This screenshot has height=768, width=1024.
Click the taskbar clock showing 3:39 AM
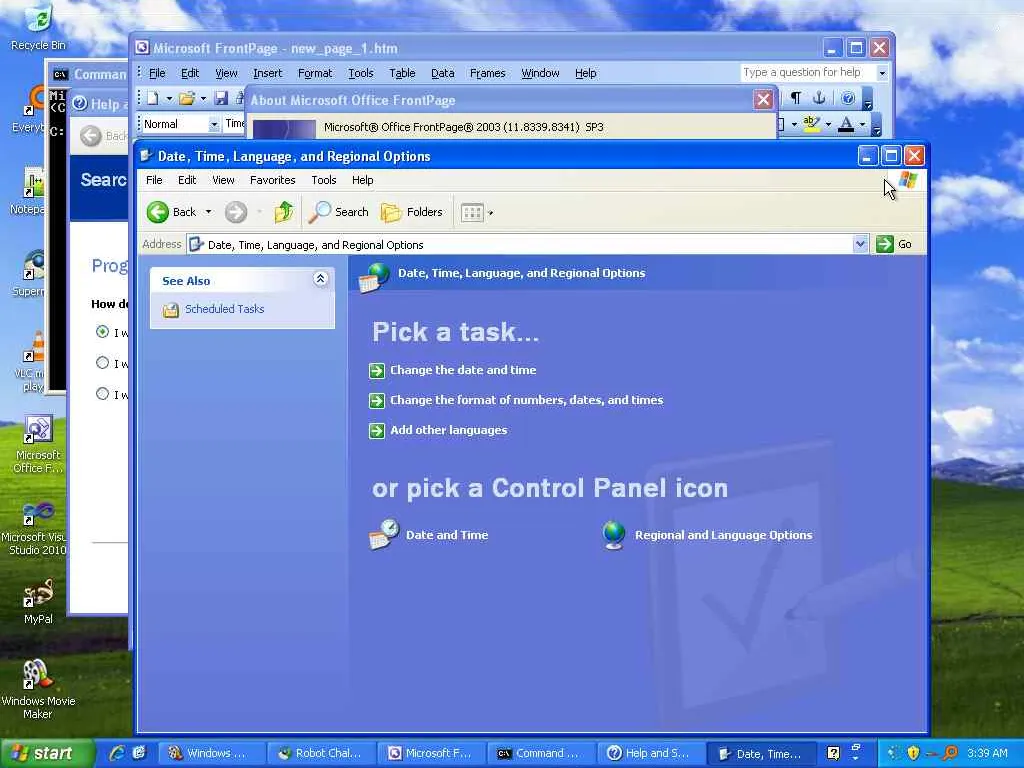click(x=987, y=753)
